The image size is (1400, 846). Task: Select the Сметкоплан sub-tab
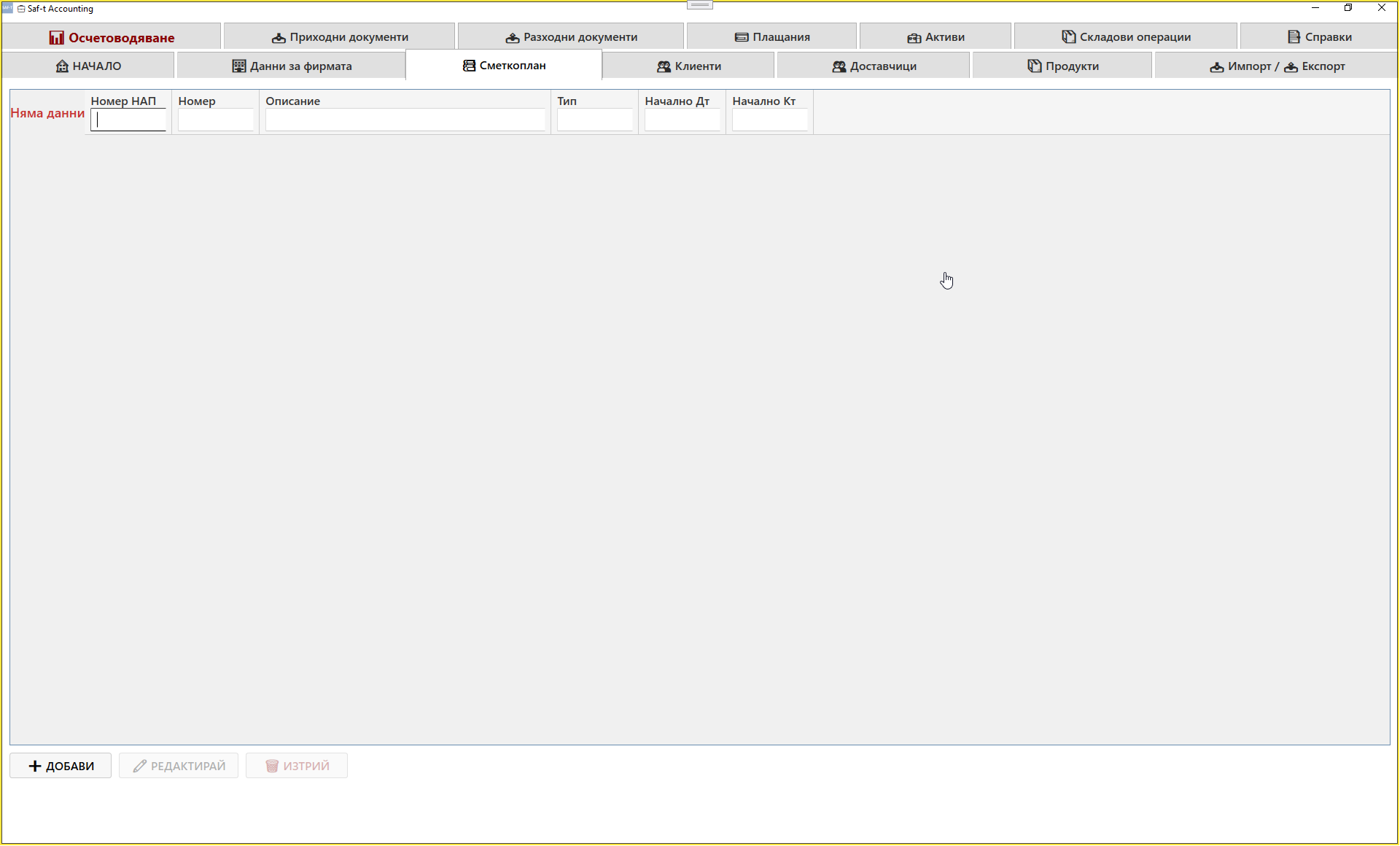coord(504,65)
